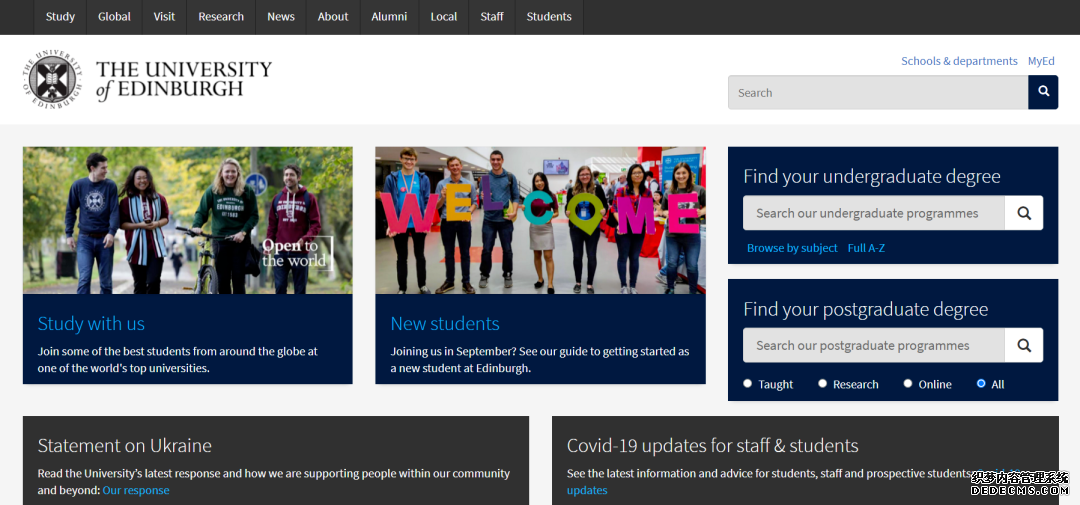The width and height of the screenshot is (1080, 505).
Task: Click the Find your undergraduate degree heading
Action: (x=871, y=176)
